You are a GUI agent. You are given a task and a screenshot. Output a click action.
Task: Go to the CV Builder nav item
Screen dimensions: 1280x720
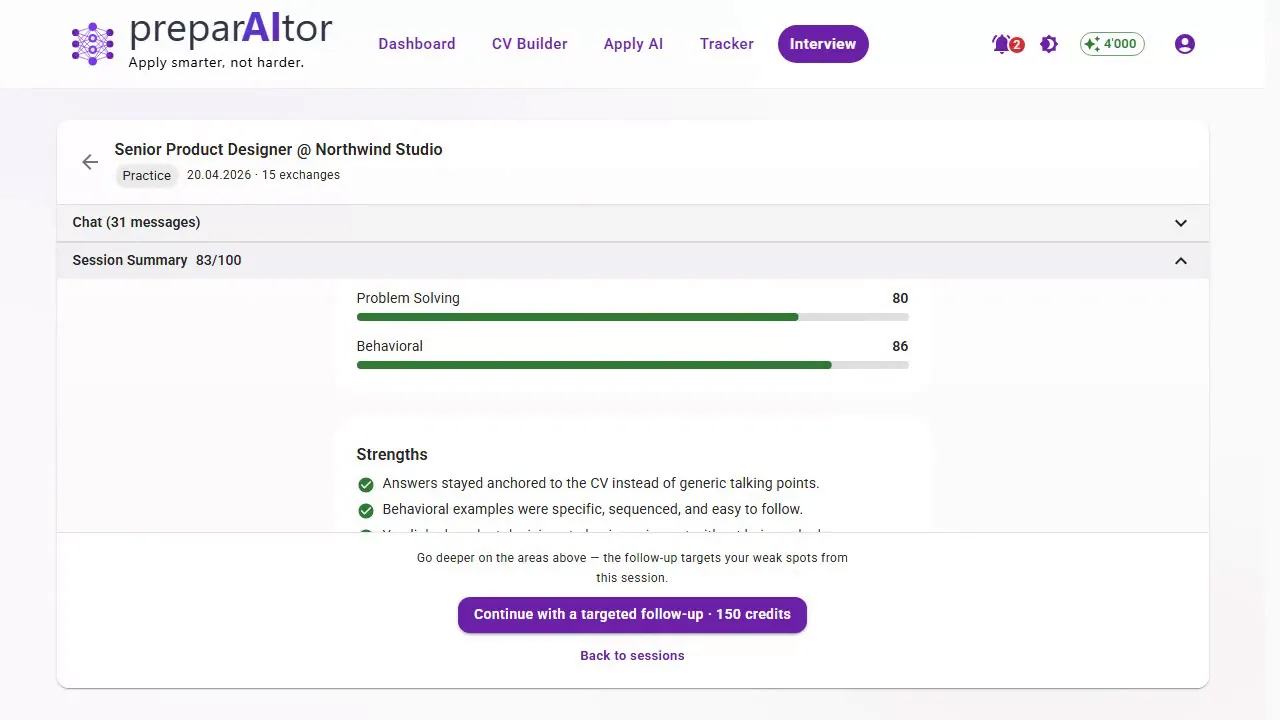(x=530, y=44)
